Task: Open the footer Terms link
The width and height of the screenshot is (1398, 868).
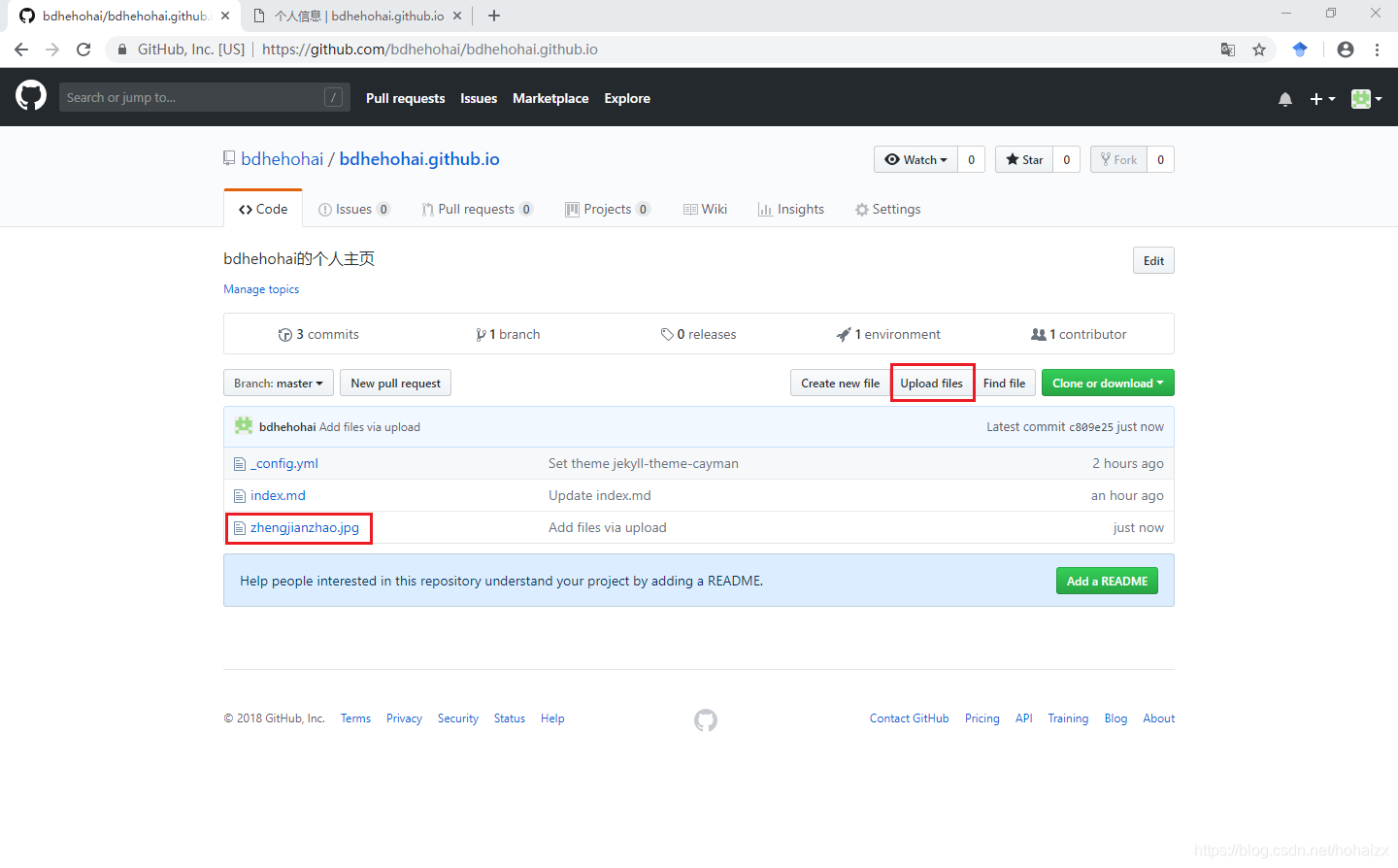Action: 355,718
